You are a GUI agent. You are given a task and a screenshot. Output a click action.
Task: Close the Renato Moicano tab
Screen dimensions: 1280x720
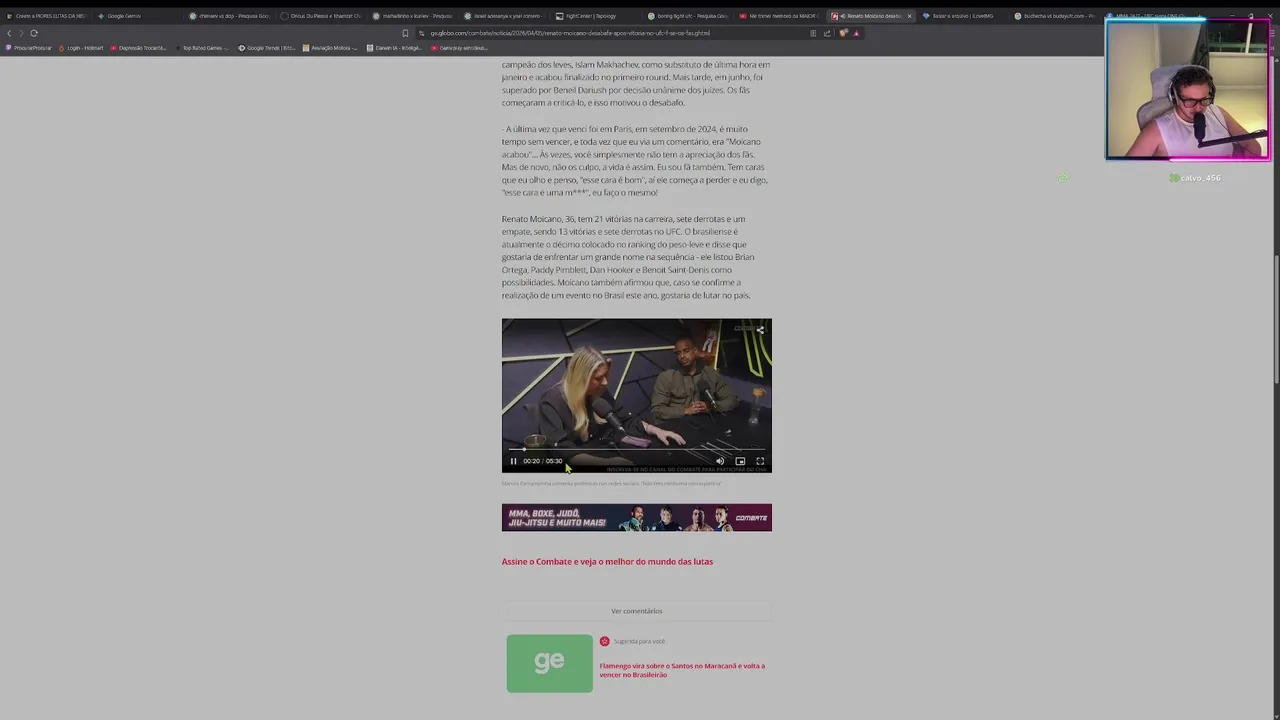coord(909,16)
